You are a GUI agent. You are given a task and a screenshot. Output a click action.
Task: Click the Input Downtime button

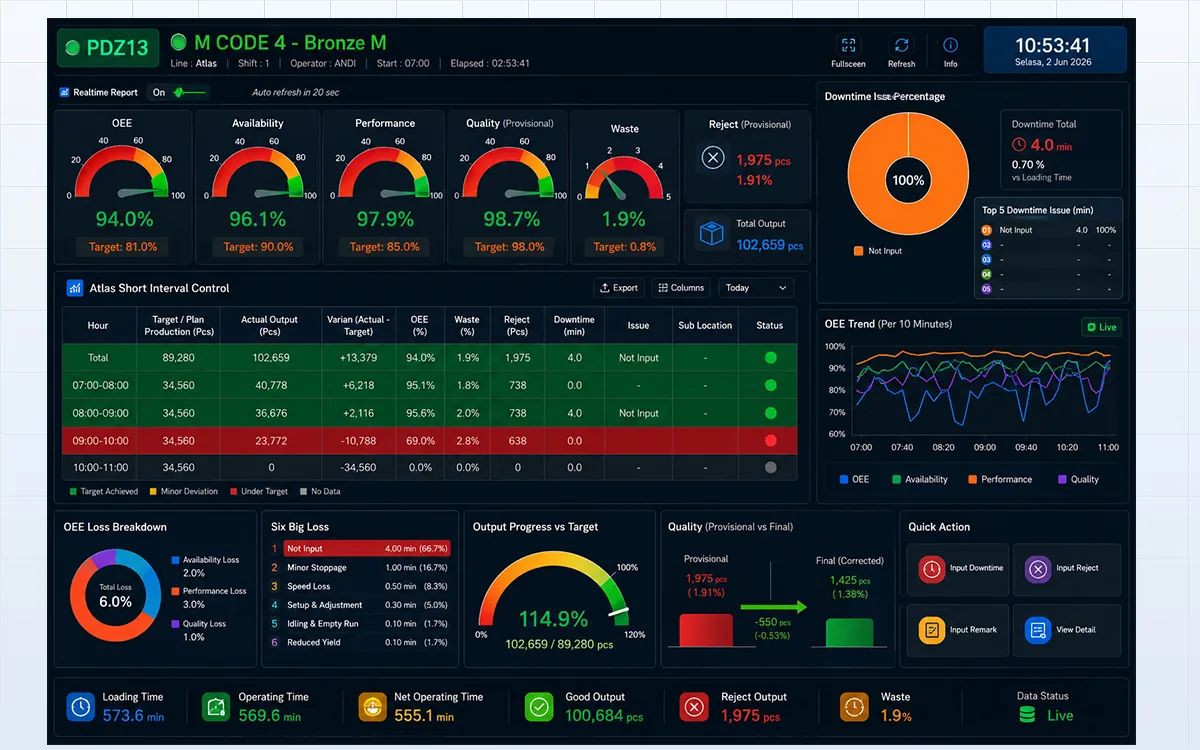tap(960, 569)
